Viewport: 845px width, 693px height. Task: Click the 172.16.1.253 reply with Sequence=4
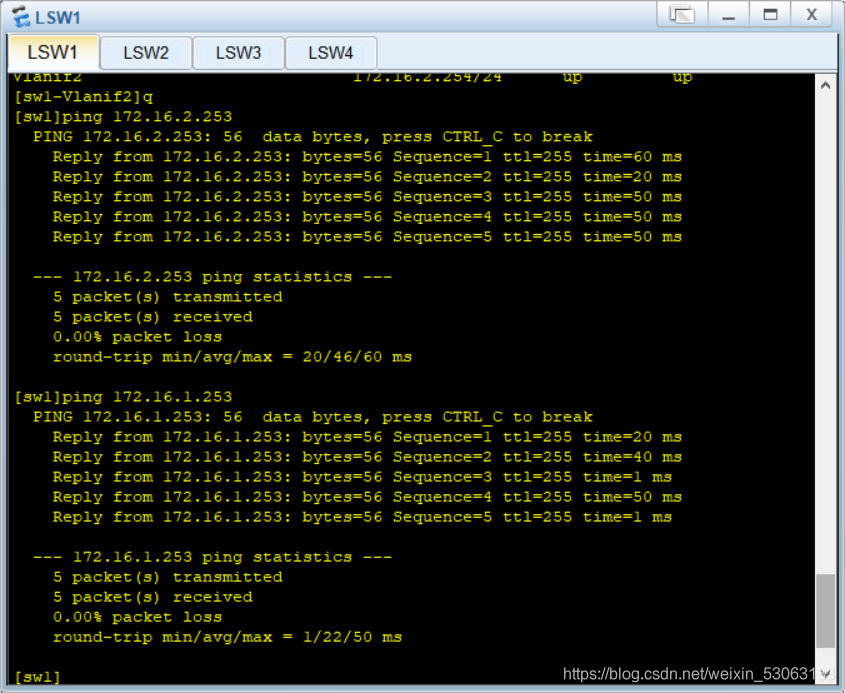click(x=367, y=497)
